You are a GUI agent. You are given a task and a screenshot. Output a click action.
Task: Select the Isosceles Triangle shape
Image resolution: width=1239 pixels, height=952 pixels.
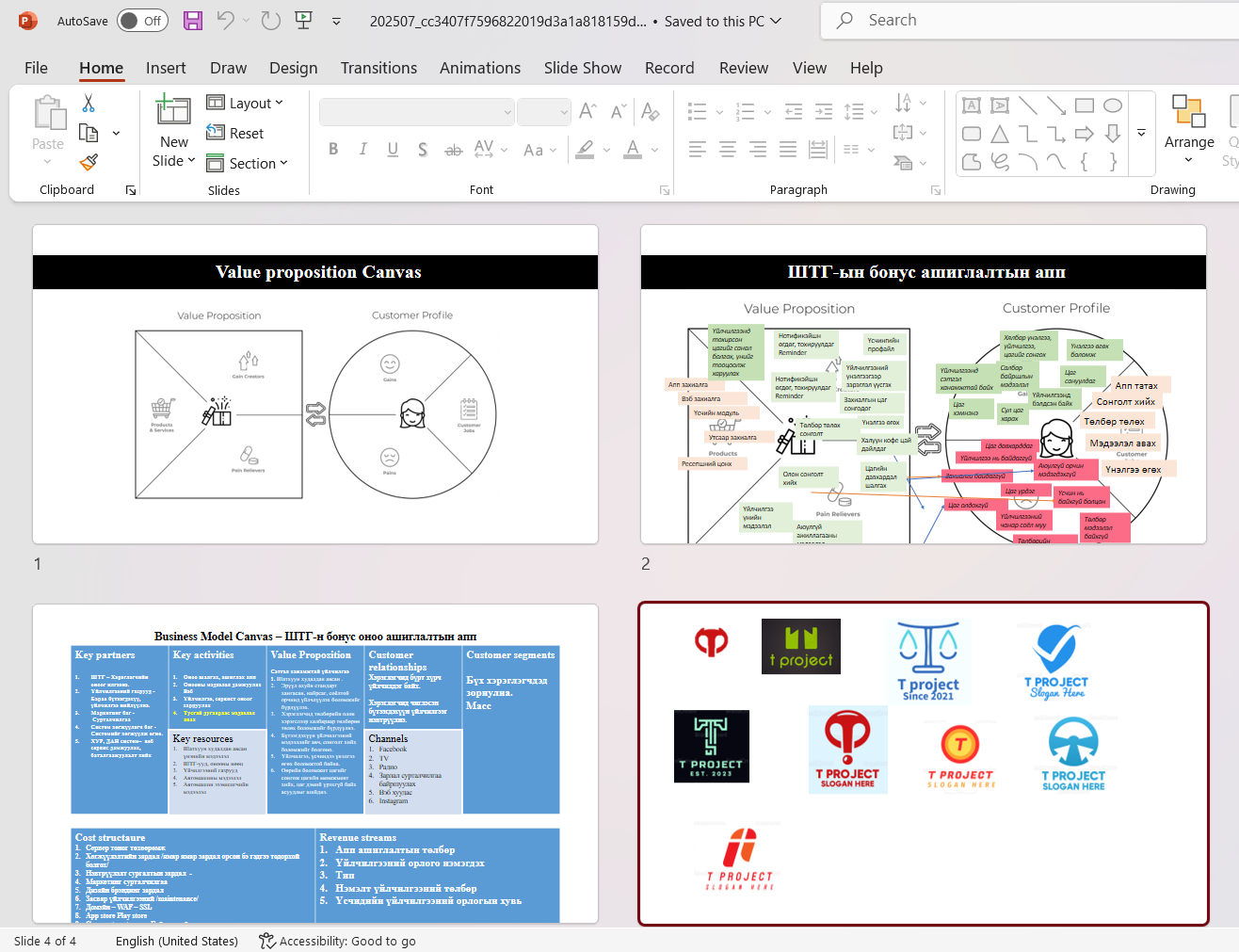(x=1000, y=134)
